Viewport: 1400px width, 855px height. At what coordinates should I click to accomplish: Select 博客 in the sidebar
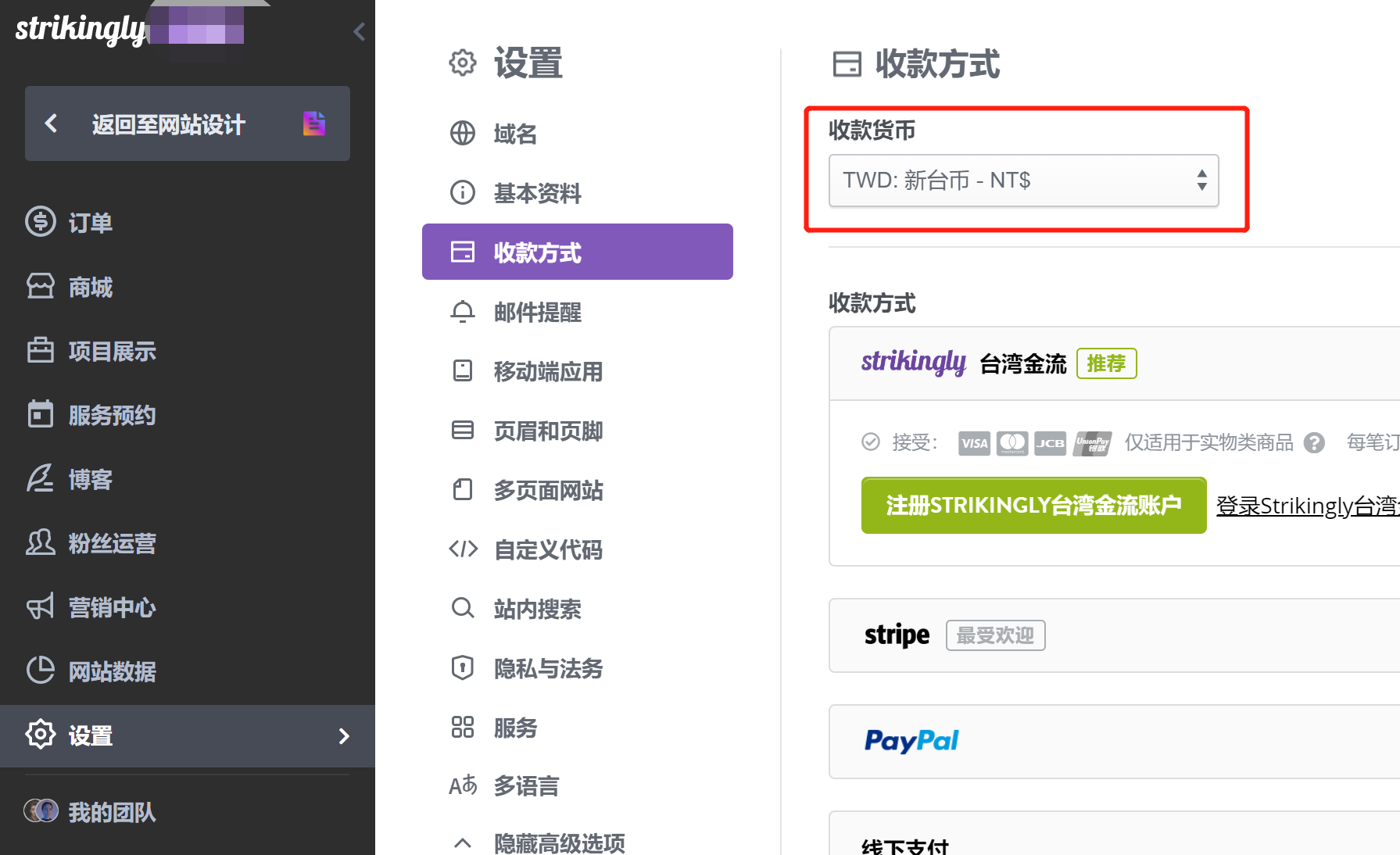91,479
